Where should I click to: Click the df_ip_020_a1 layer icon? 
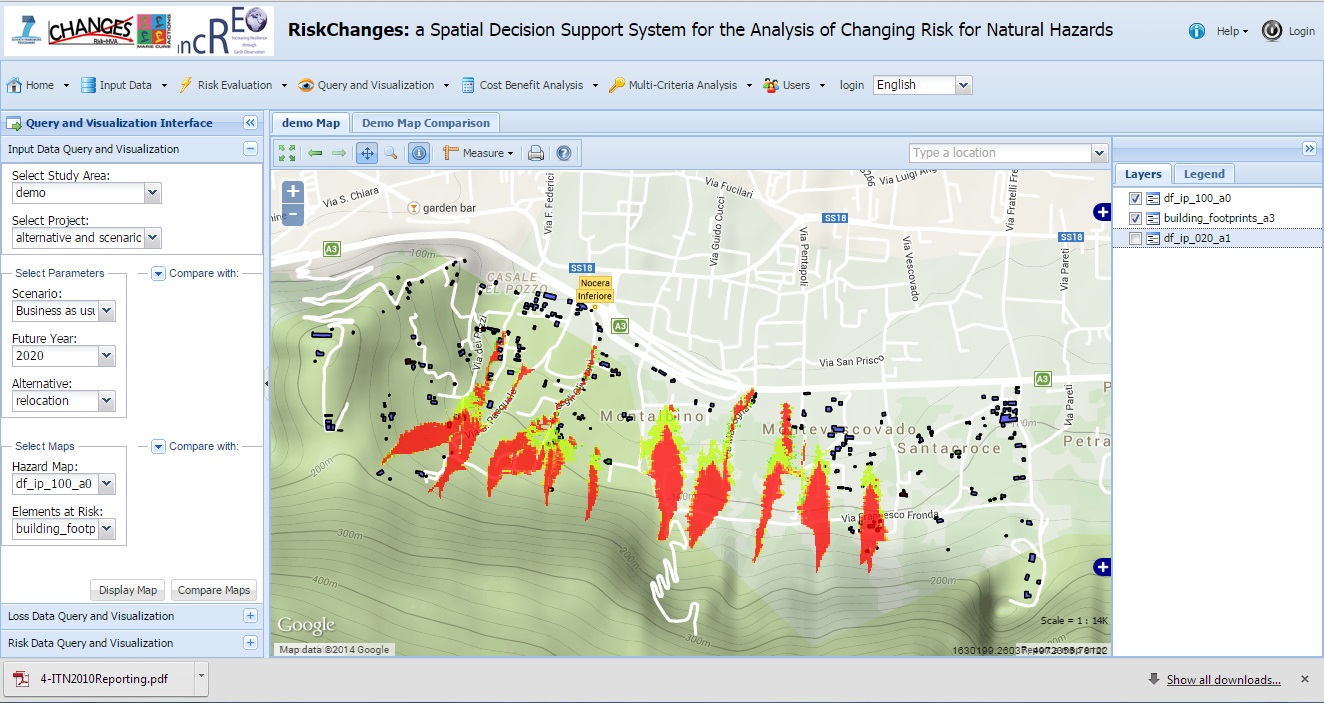pos(1152,238)
